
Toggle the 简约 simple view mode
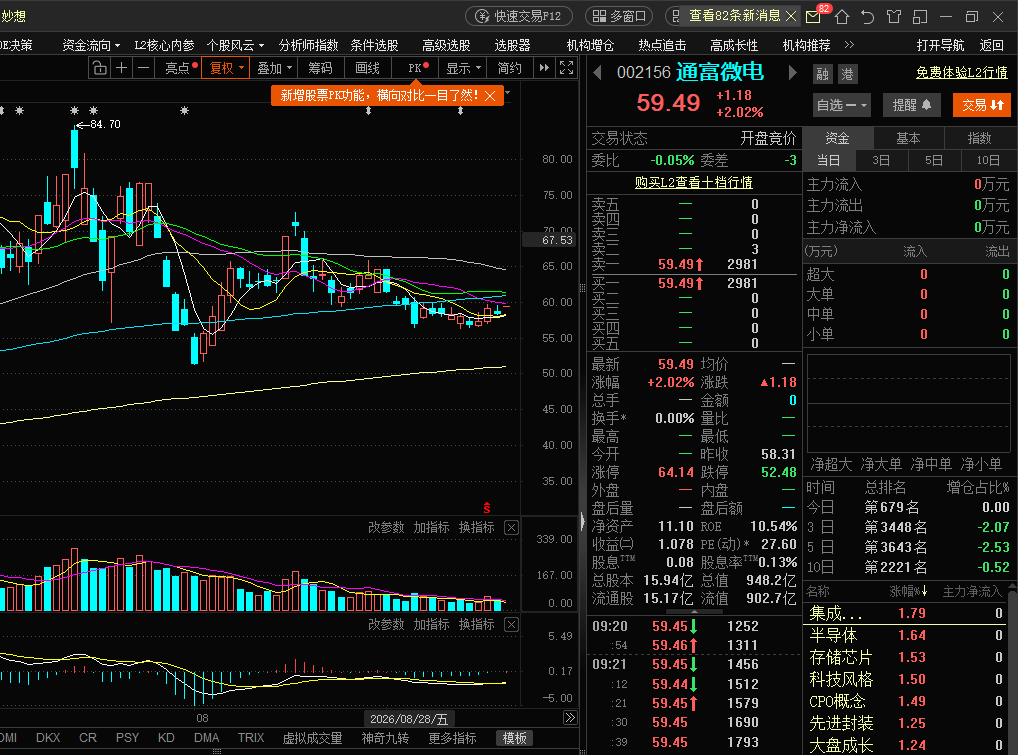(510, 68)
